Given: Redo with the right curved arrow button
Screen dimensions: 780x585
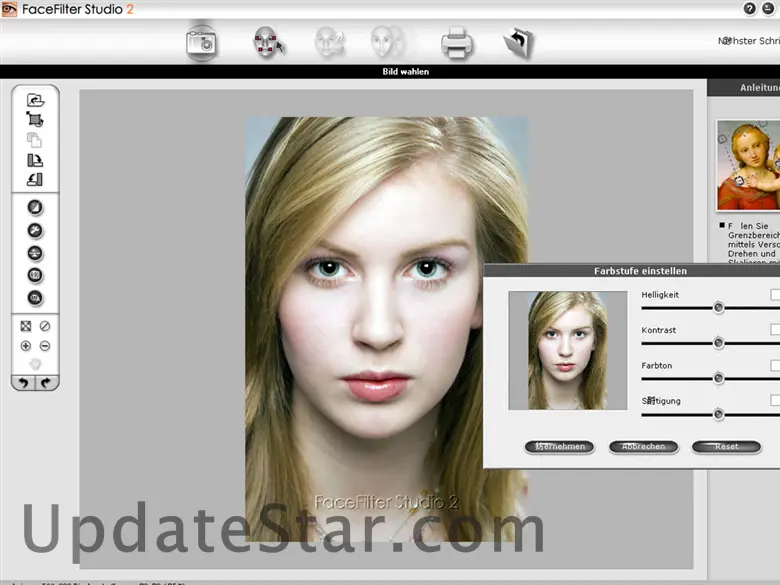Looking at the screenshot, I should pos(47,383).
